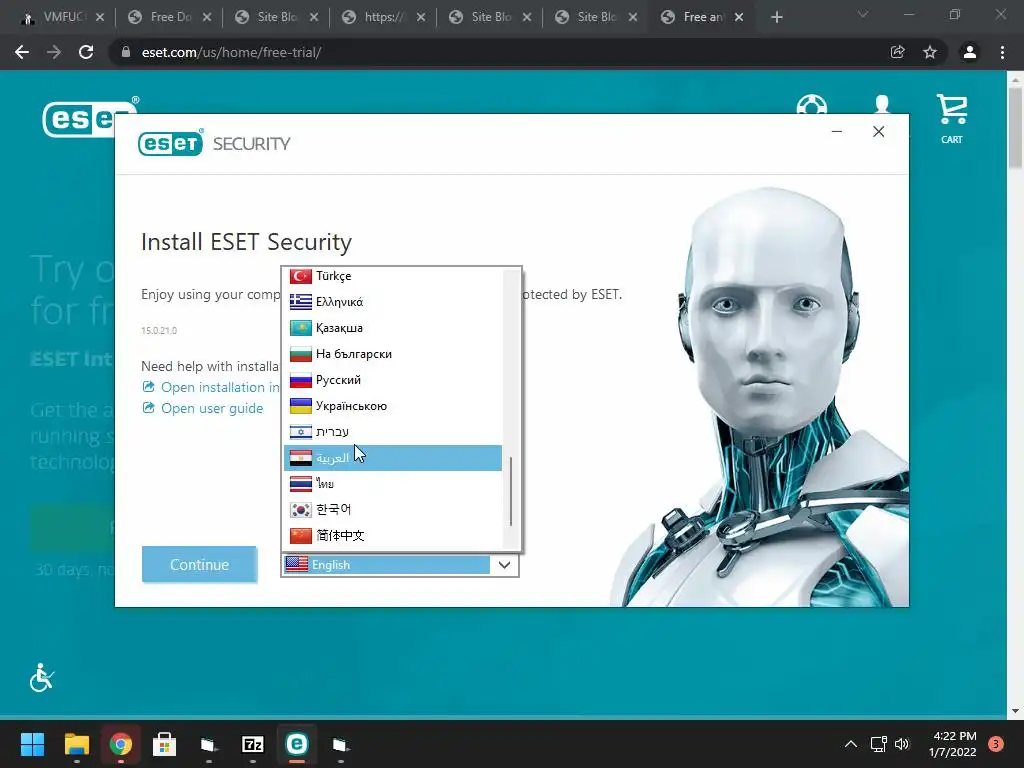This screenshot has width=1024, height=768.
Task: Minimize the ESET Security installer dialog
Action: coord(837,132)
